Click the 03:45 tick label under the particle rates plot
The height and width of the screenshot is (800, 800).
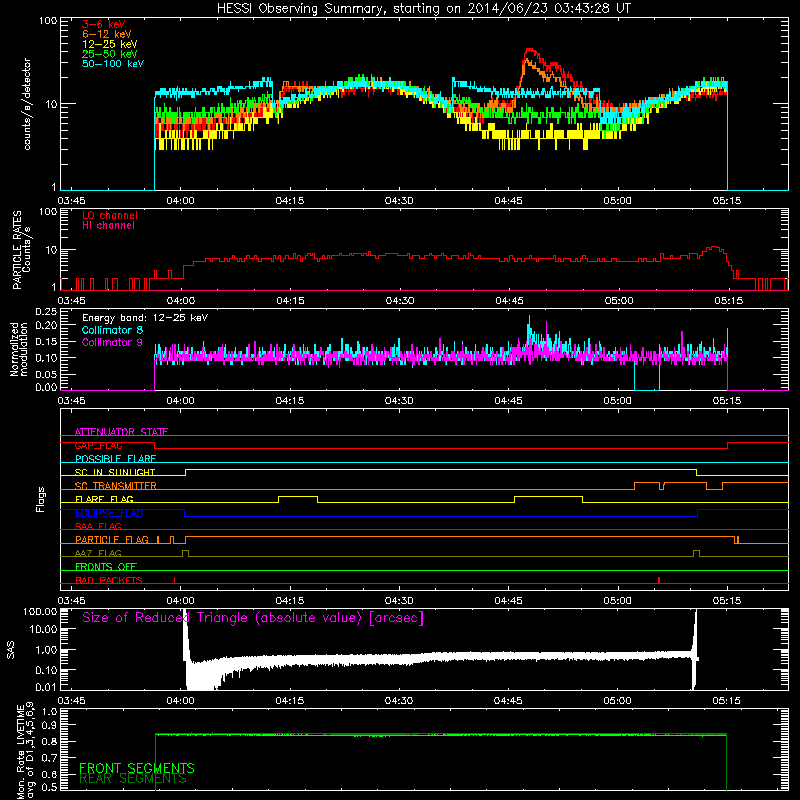pos(71,301)
